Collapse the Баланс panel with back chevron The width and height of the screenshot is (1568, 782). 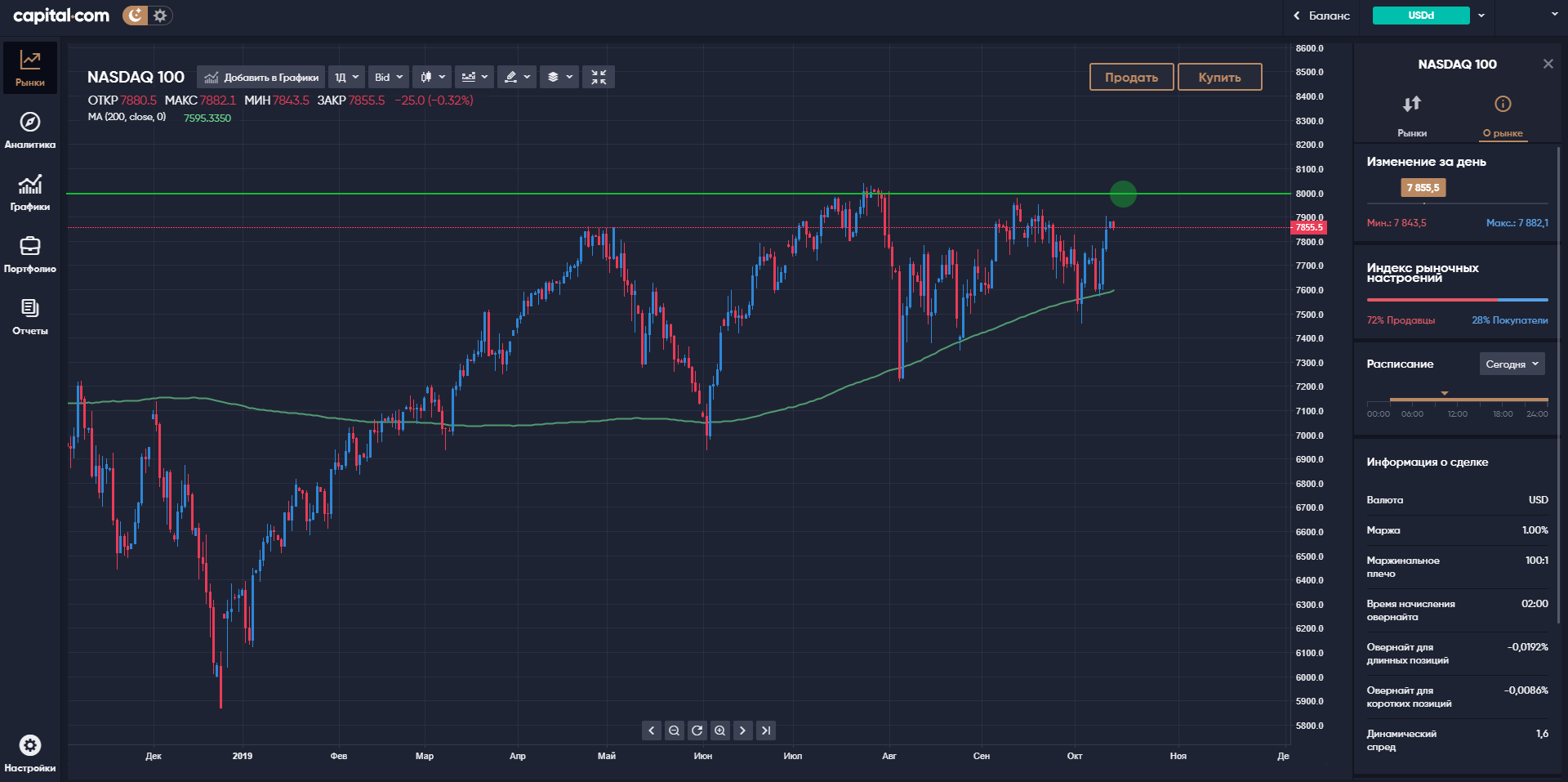[1296, 16]
